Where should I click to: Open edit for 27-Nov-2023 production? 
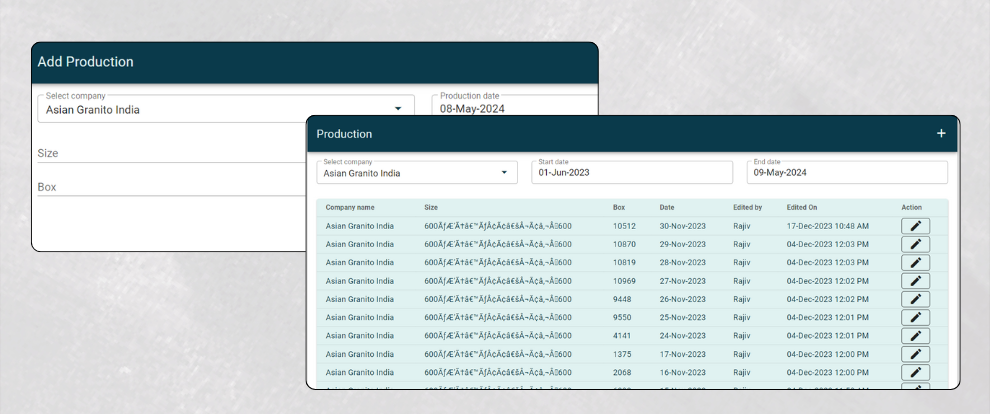915,281
